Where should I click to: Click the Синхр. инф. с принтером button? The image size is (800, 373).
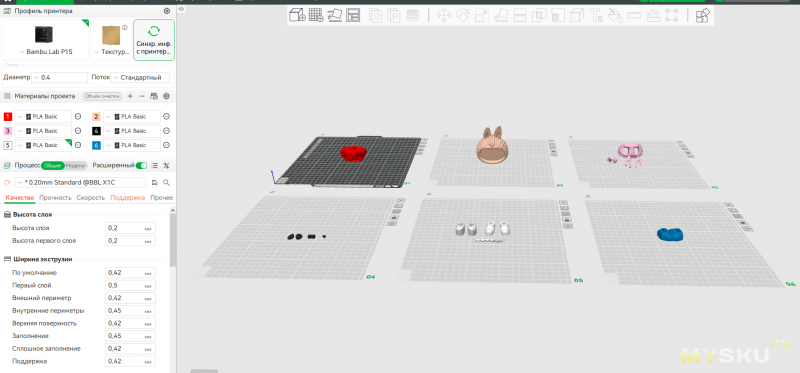coord(154,40)
